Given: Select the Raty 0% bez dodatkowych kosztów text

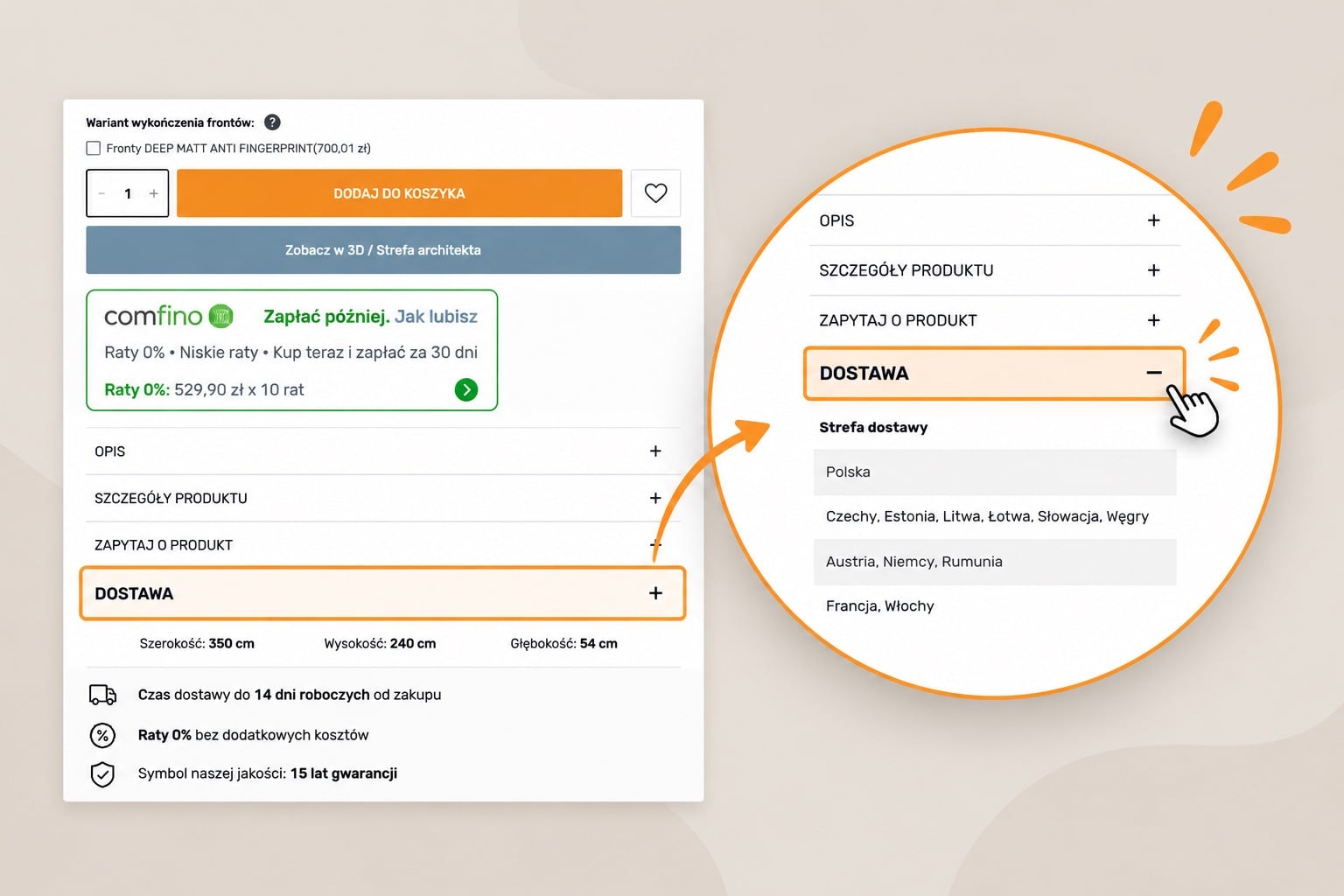Looking at the screenshot, I should [x=253, y=735].
